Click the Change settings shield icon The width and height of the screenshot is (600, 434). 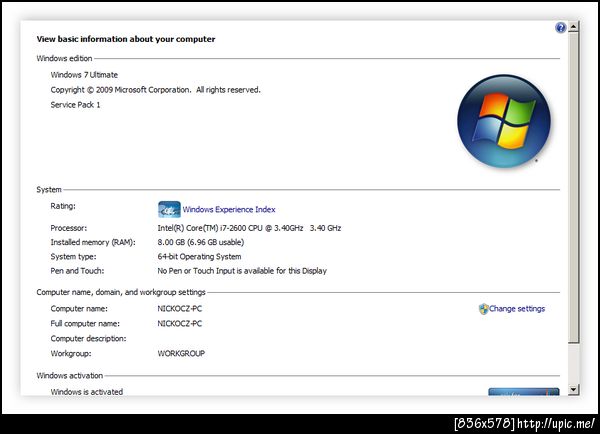tap(483, 308)
